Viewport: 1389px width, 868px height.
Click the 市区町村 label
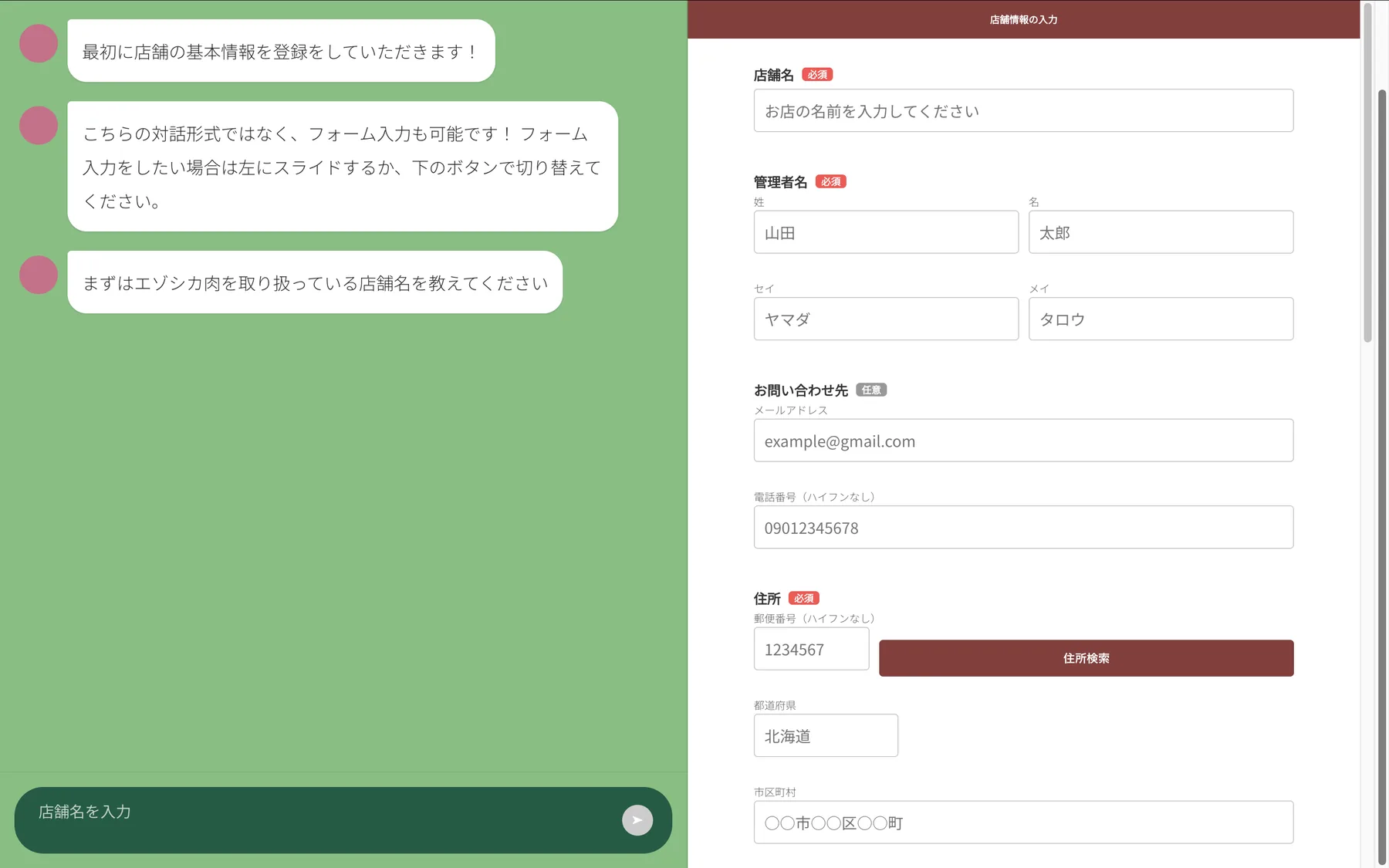tap(775, 792)
